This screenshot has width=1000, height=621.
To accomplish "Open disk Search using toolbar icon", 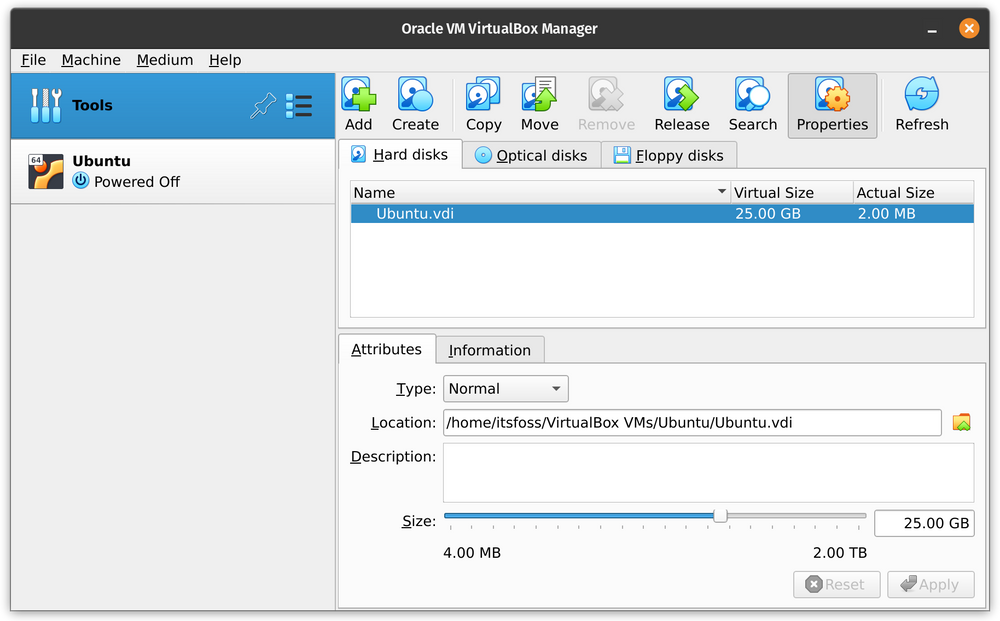I will pyautogui.click(x=752, y=96).
